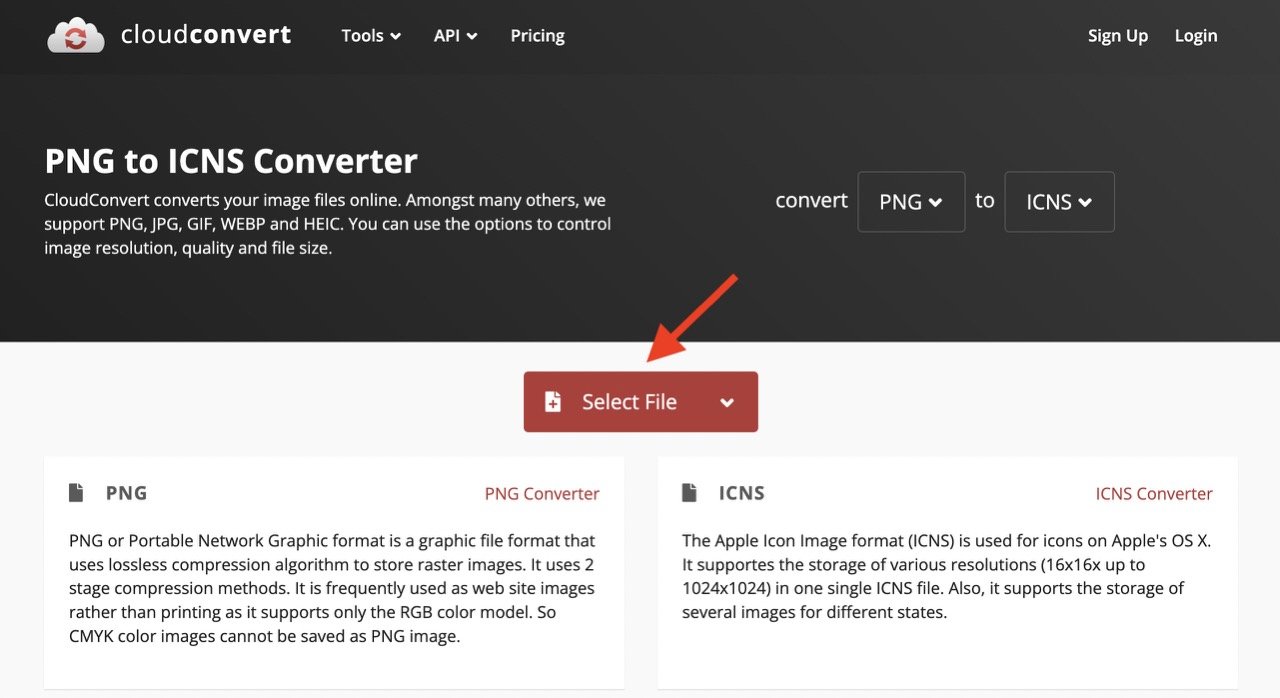1280x698 pixels.
Task: Expand the Select File source options arrow
Action: (x=727, y=402)
